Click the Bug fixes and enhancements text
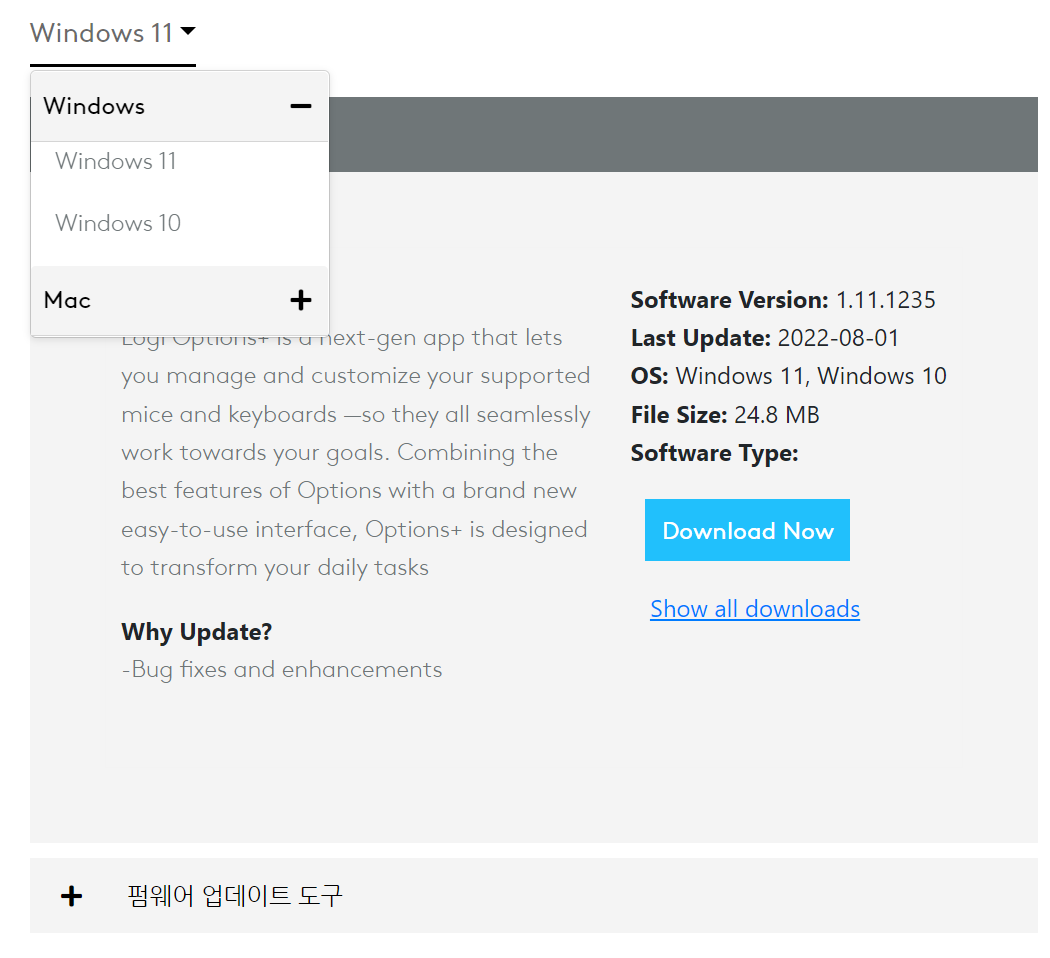The height and width of the screenshot is (958, 1050). click(x=282, y=669)
